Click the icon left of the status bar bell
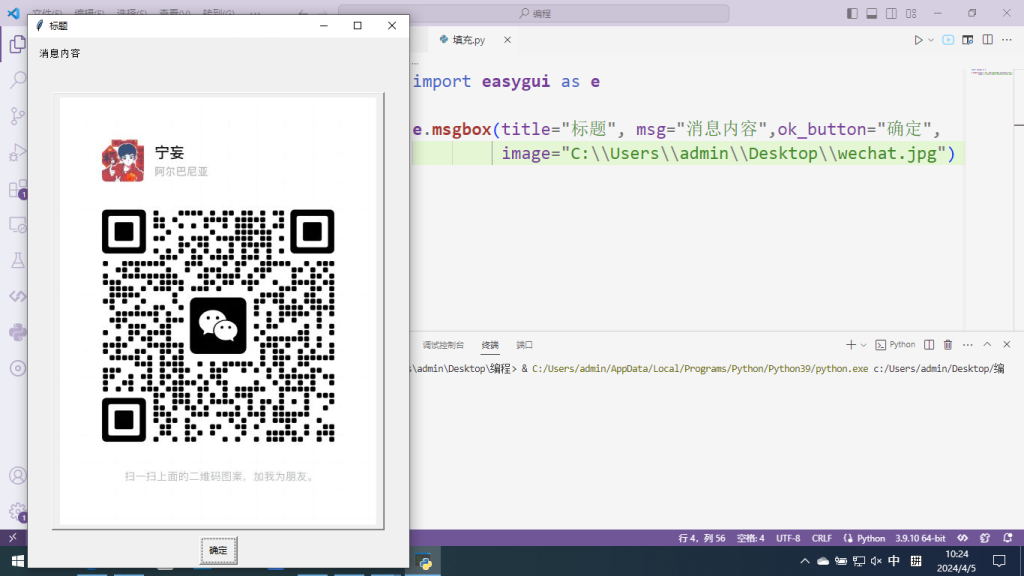Viewport: 1024px width, 576px height. pos(985,538)
